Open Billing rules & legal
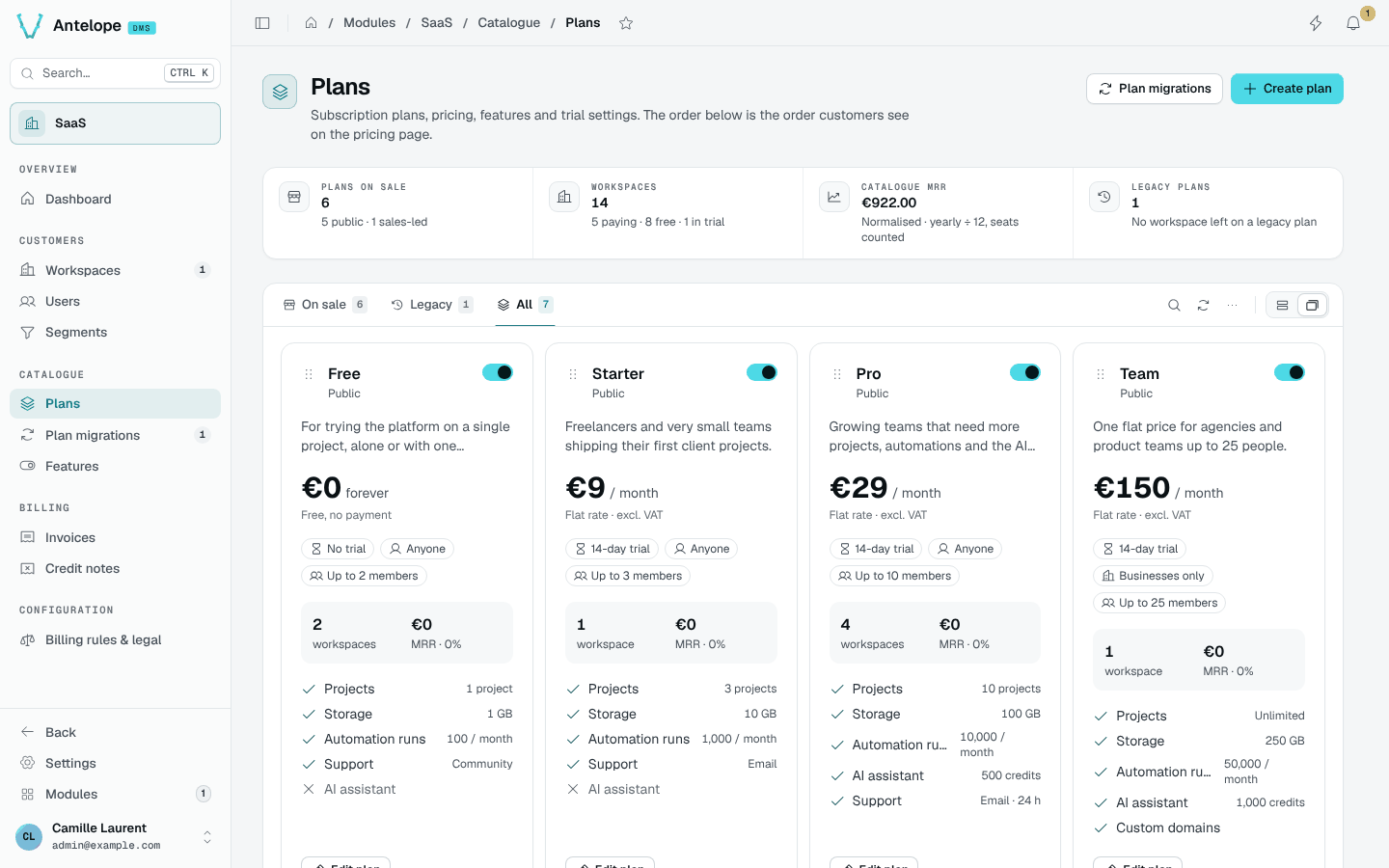The height and width of the screenshot is (868, 1389). (x=116, y=639)
